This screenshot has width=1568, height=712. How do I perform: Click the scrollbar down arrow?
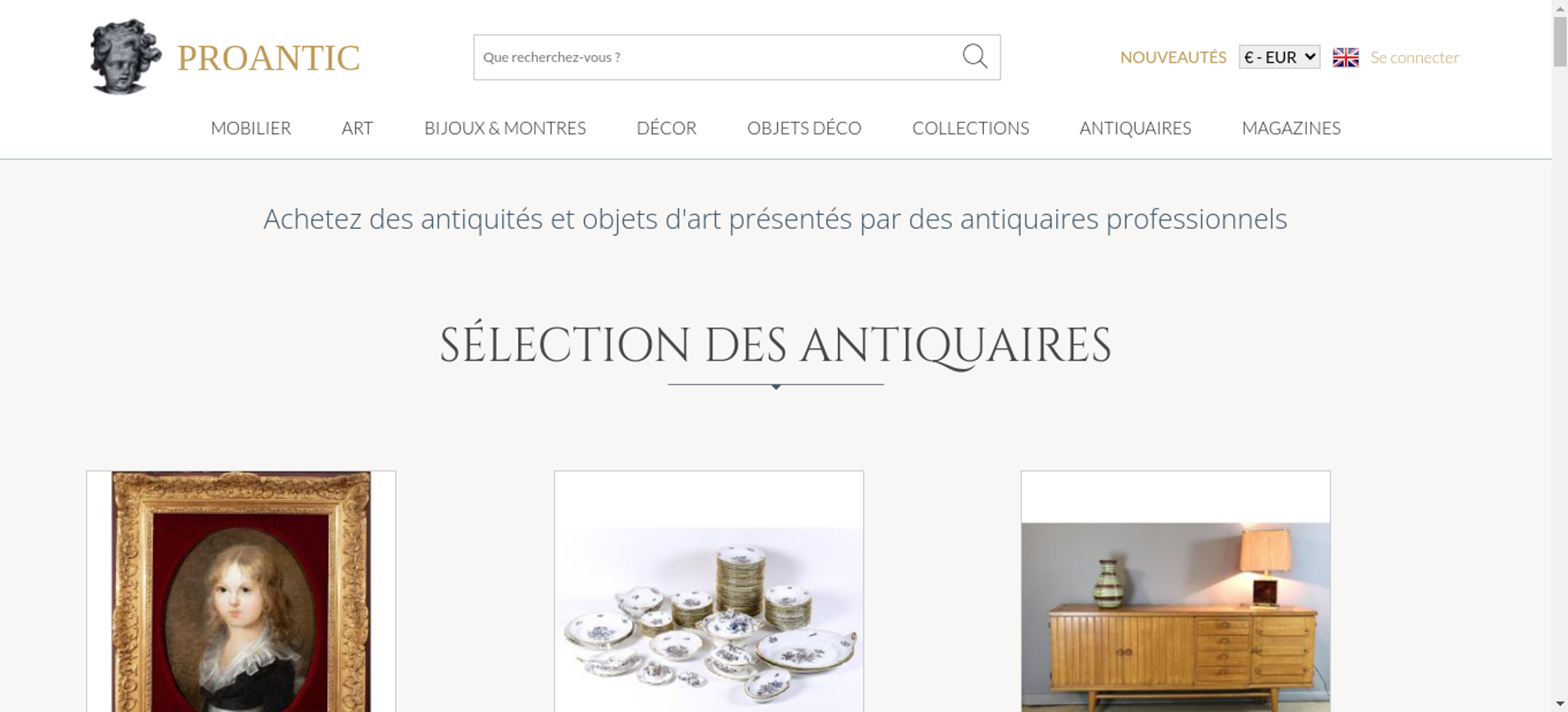[1560, 704]
